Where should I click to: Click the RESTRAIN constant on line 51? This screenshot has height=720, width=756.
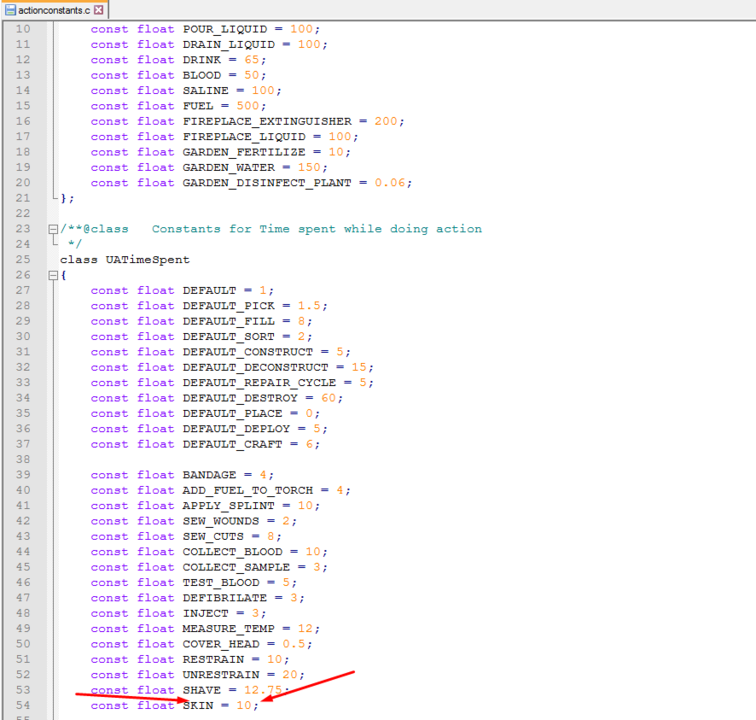pos(213,660)
